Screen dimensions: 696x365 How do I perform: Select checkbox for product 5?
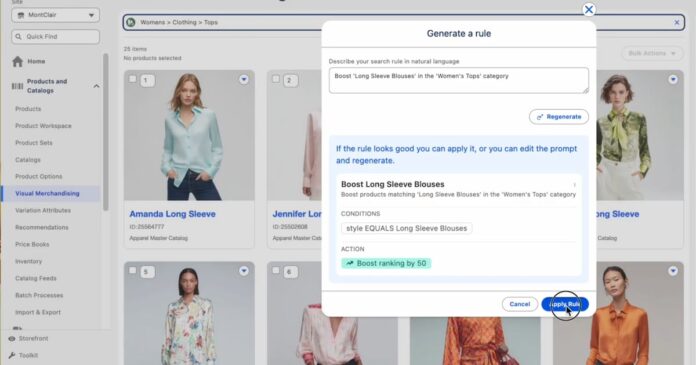[132, 270]
